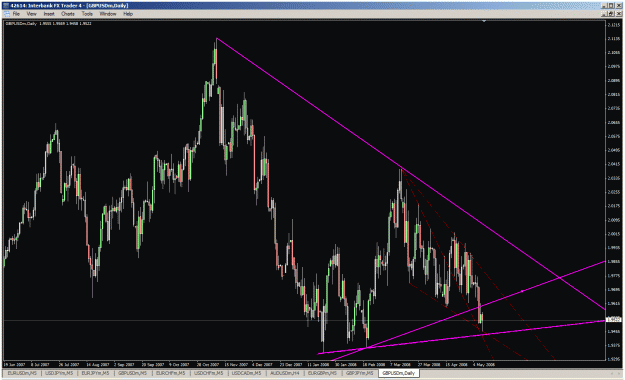Switch to the EURUSDm,M5 chart tab
The width and height of the screenshot is (625, 380).
tap(22, 373)
